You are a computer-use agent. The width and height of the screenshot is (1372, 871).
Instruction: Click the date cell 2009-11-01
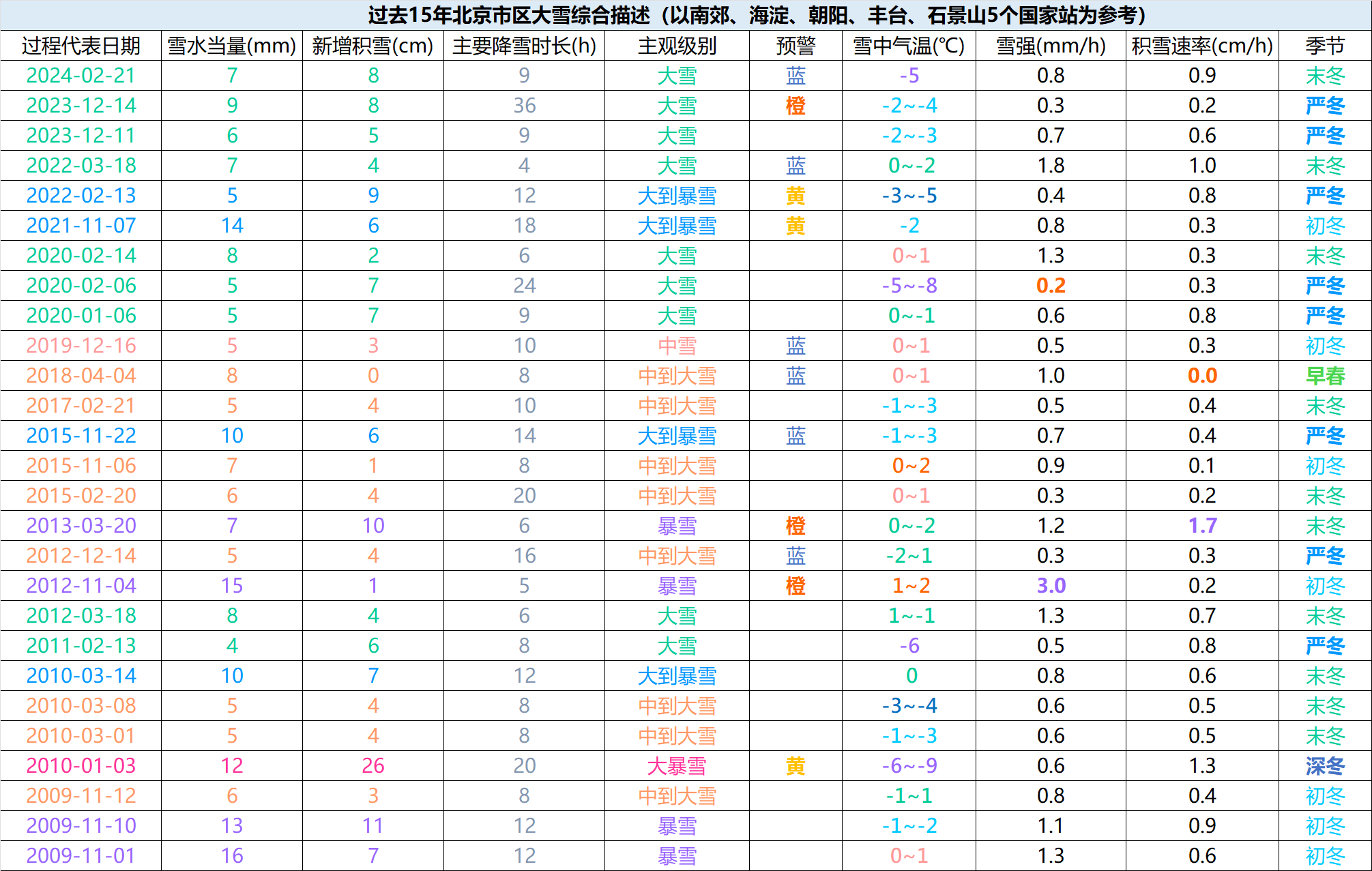tap(81, 856)
